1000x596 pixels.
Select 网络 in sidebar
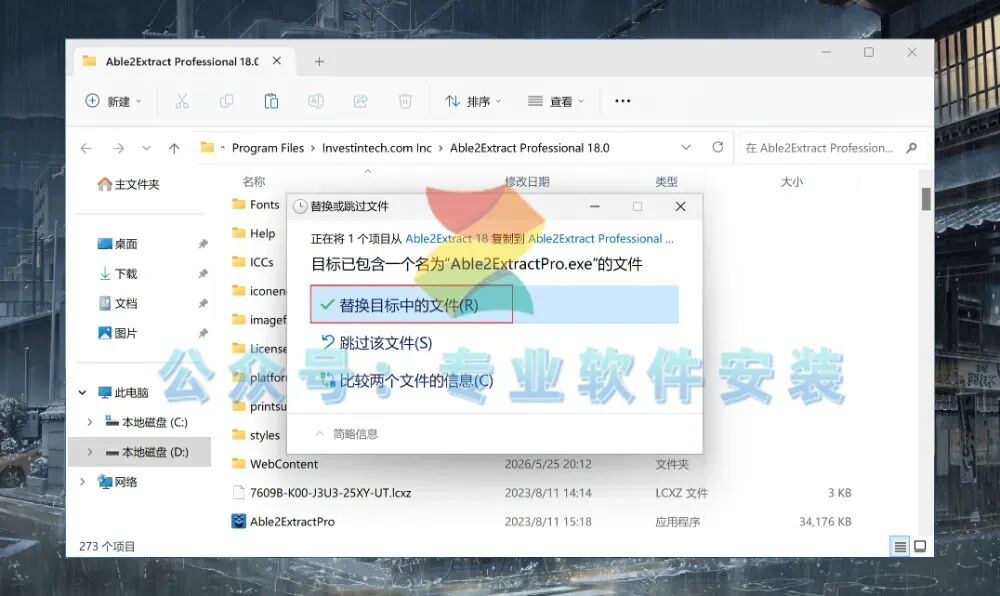tap(117, 482)
